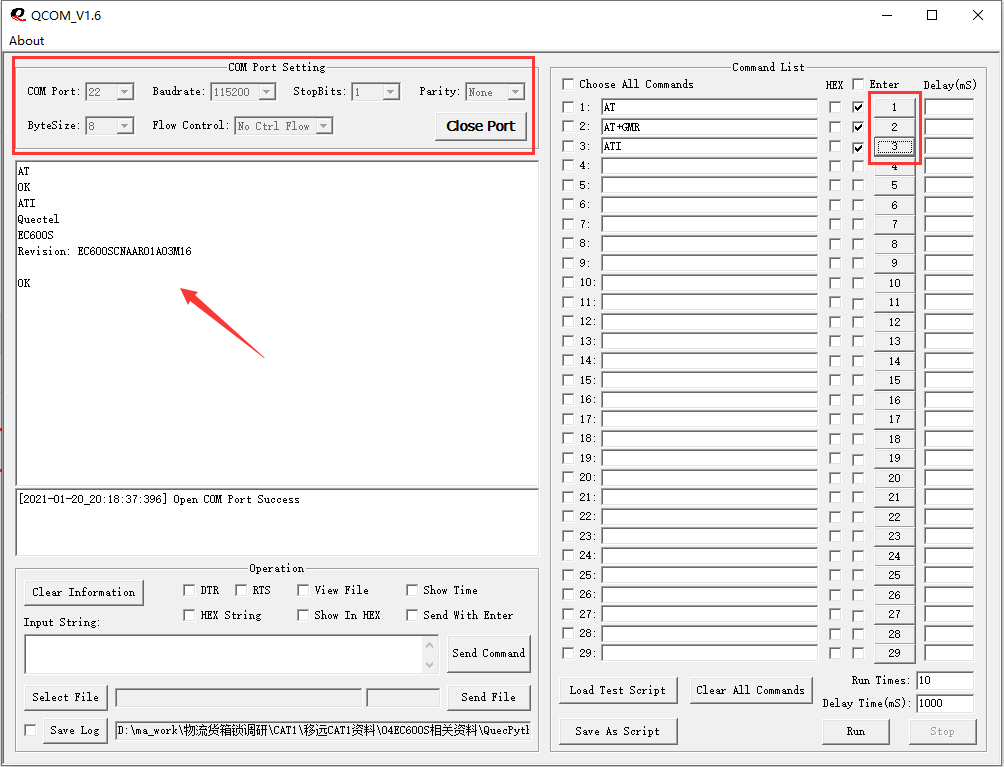This screenshot has height=767, width=1004.
Task: Click the Clear Information button
Action: coord(83,592)
